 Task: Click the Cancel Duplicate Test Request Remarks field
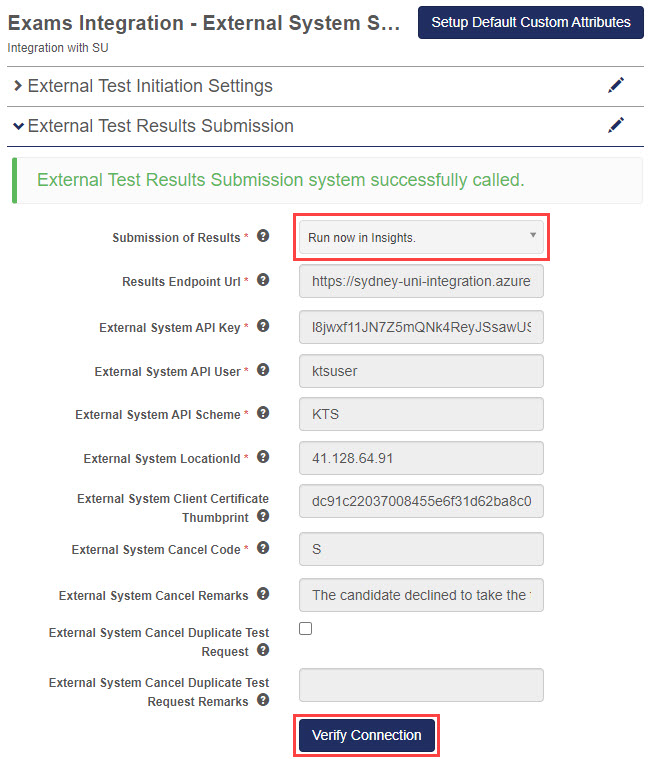click(421, 685)
